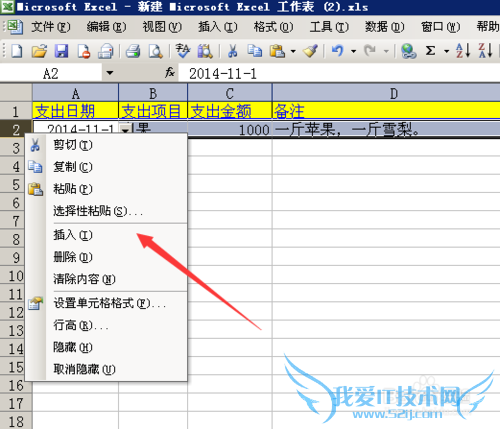The height and width of the screenshot is (429, 500).
Task: Select column C header
Action: coord(230,93)
